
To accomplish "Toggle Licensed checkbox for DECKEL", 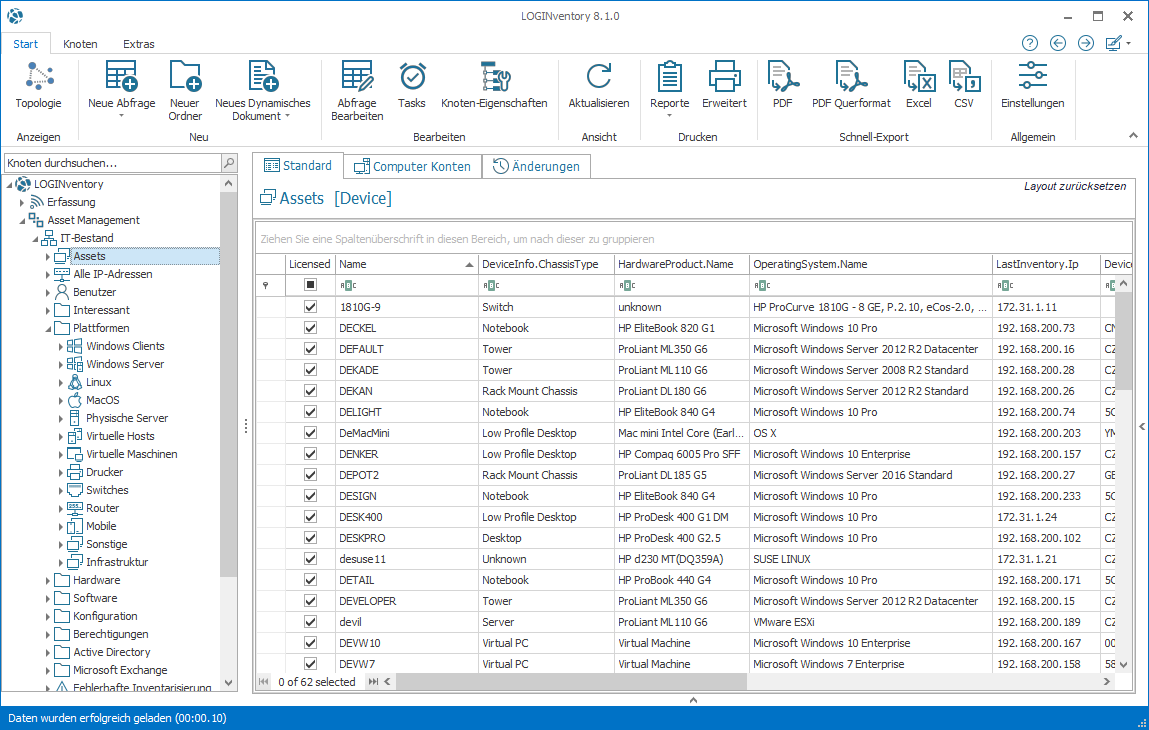I will click(311, 328).
